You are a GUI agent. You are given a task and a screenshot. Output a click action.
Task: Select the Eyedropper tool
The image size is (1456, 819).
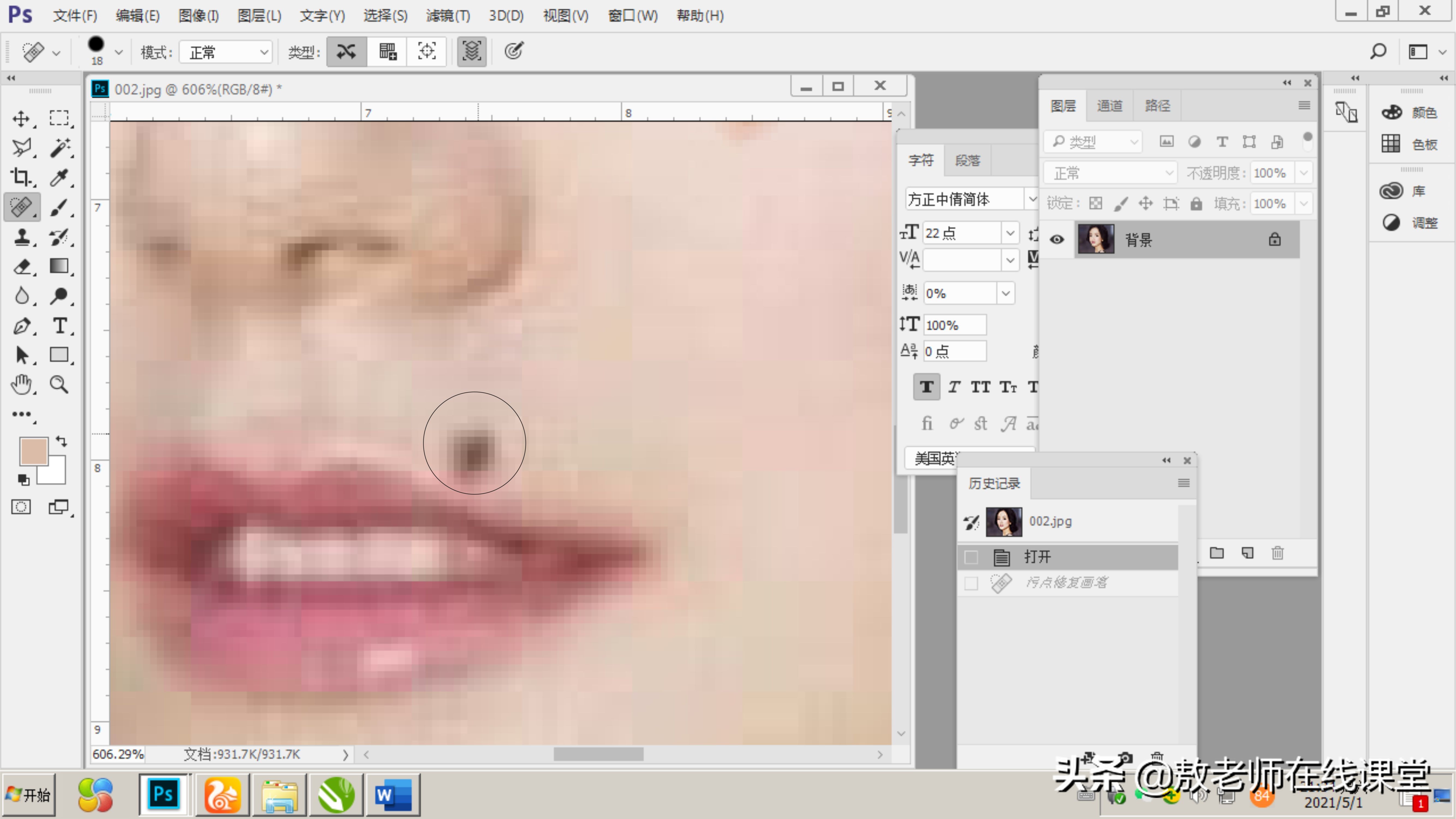point(59,177)
